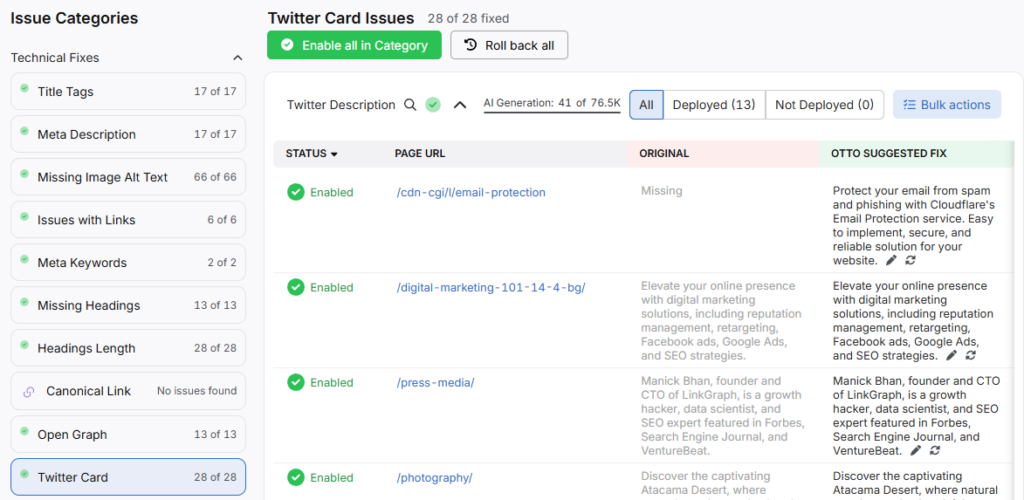This screenshot has height=500, width=1024.
Task: Click pencil icon on digital-marketing suggested fix
Action: click(952, 356)
